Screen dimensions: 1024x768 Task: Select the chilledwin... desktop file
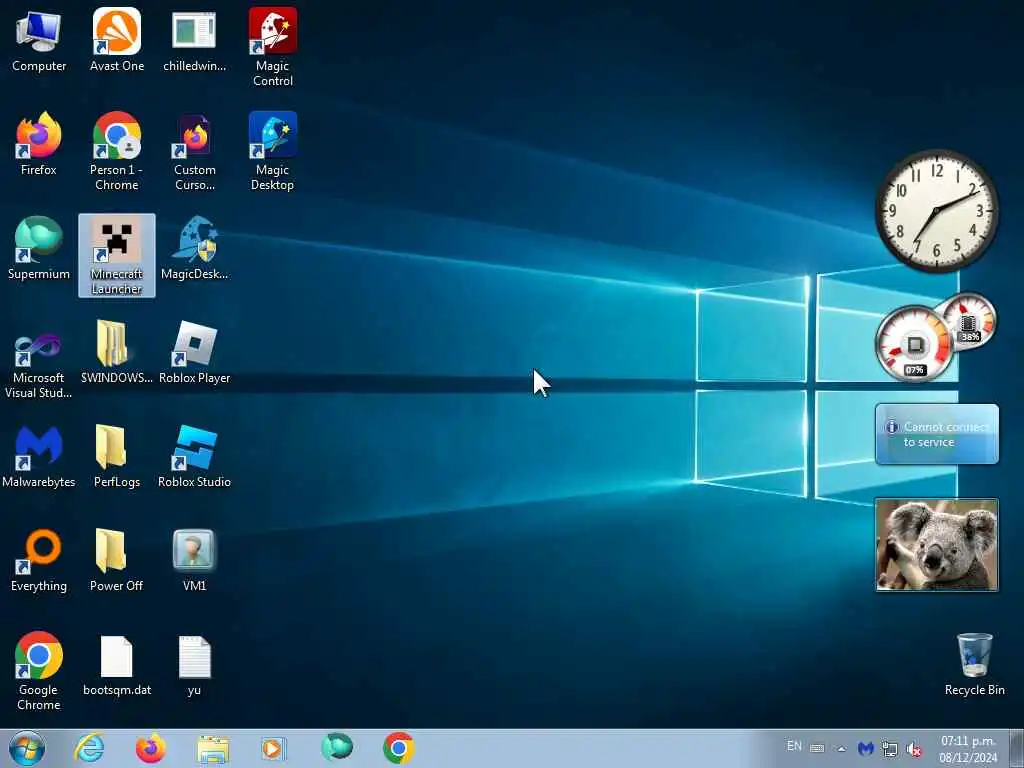(195, 42)
